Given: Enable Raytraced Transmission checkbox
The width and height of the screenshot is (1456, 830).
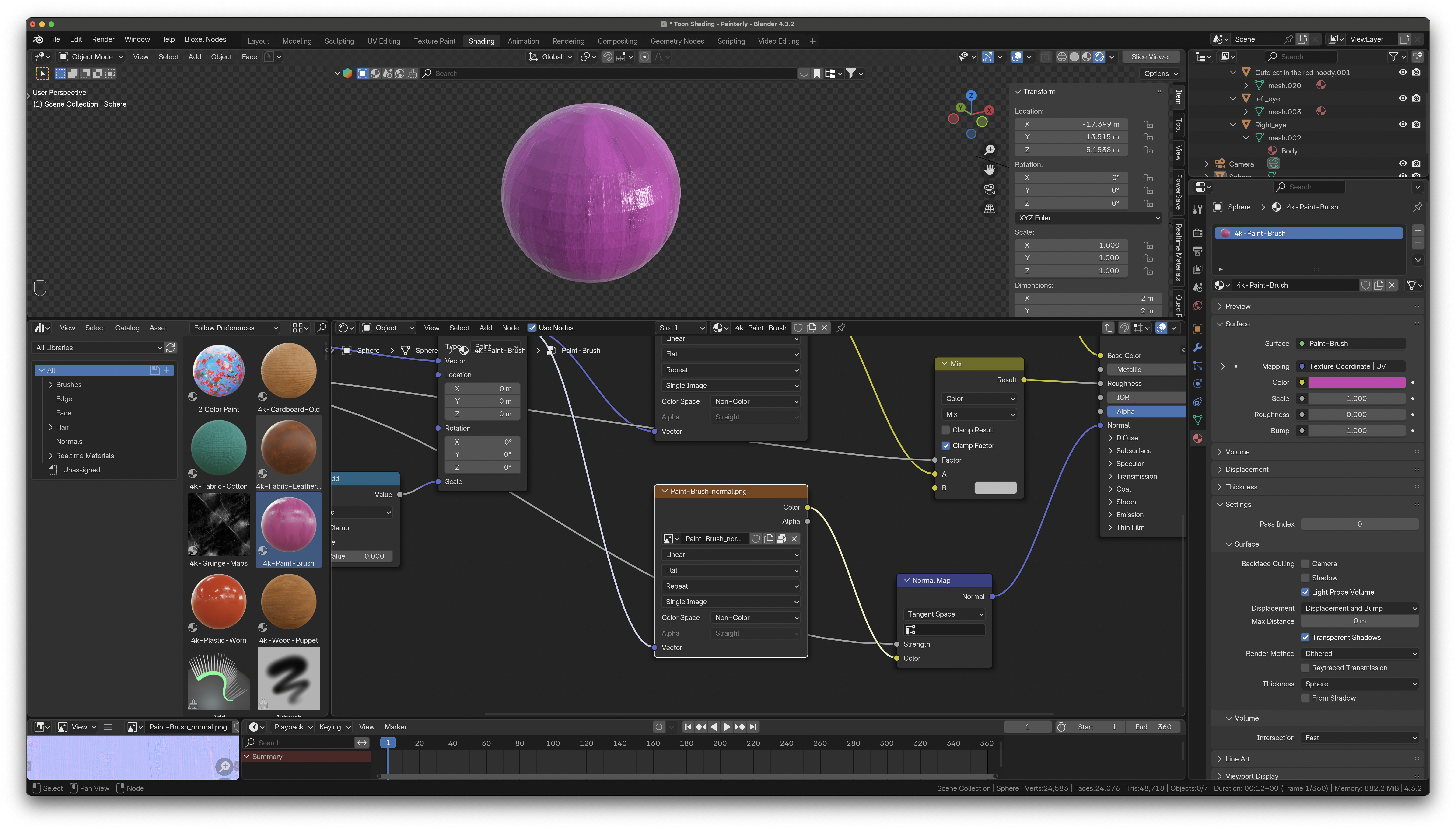Looking at the screenshot, I should 1305,668.
